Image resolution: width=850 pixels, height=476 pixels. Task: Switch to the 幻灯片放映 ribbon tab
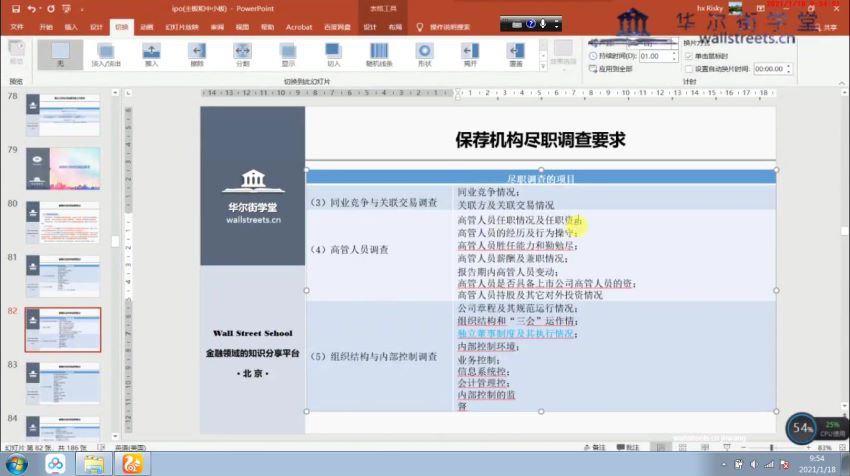pyautogui.click(x=178, y=27)
